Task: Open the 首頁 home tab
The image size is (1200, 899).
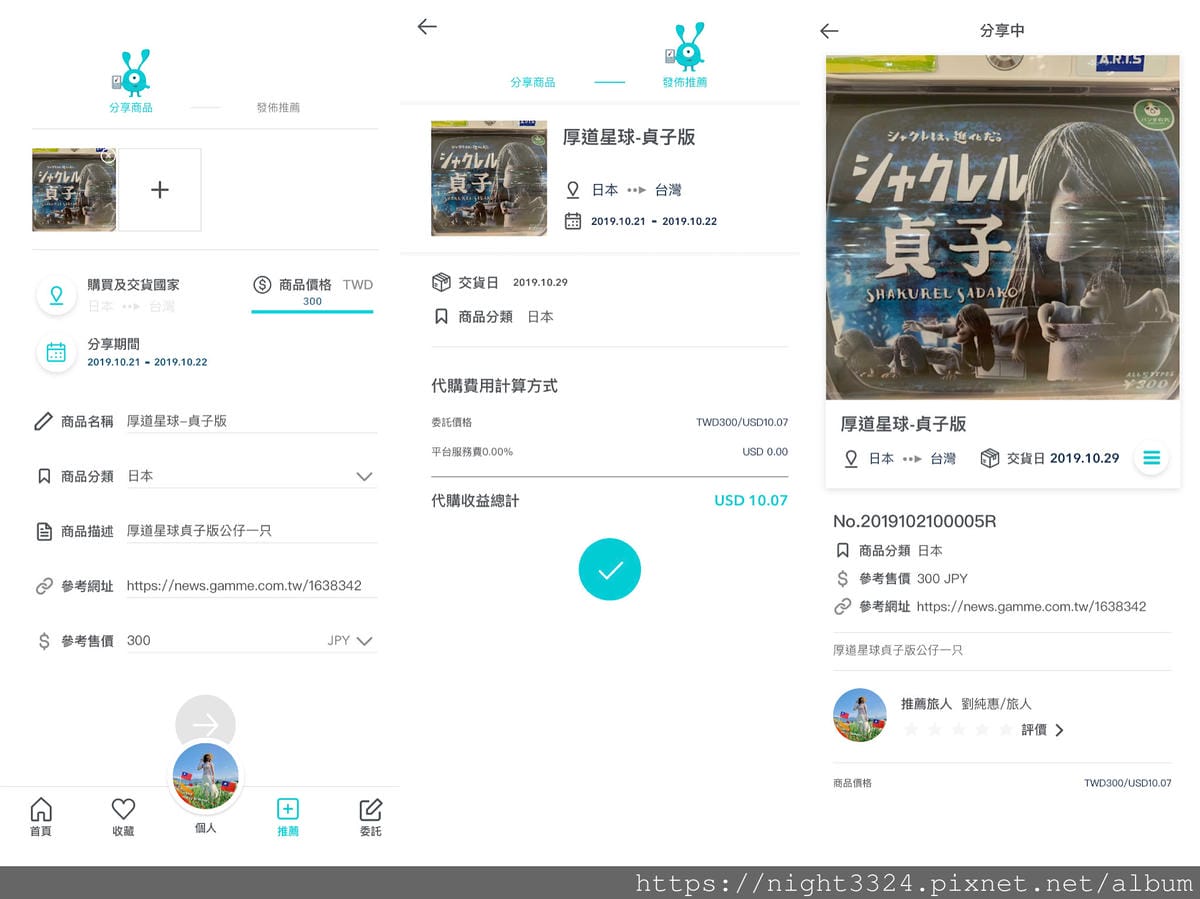Action: click(x=41, y=817)
